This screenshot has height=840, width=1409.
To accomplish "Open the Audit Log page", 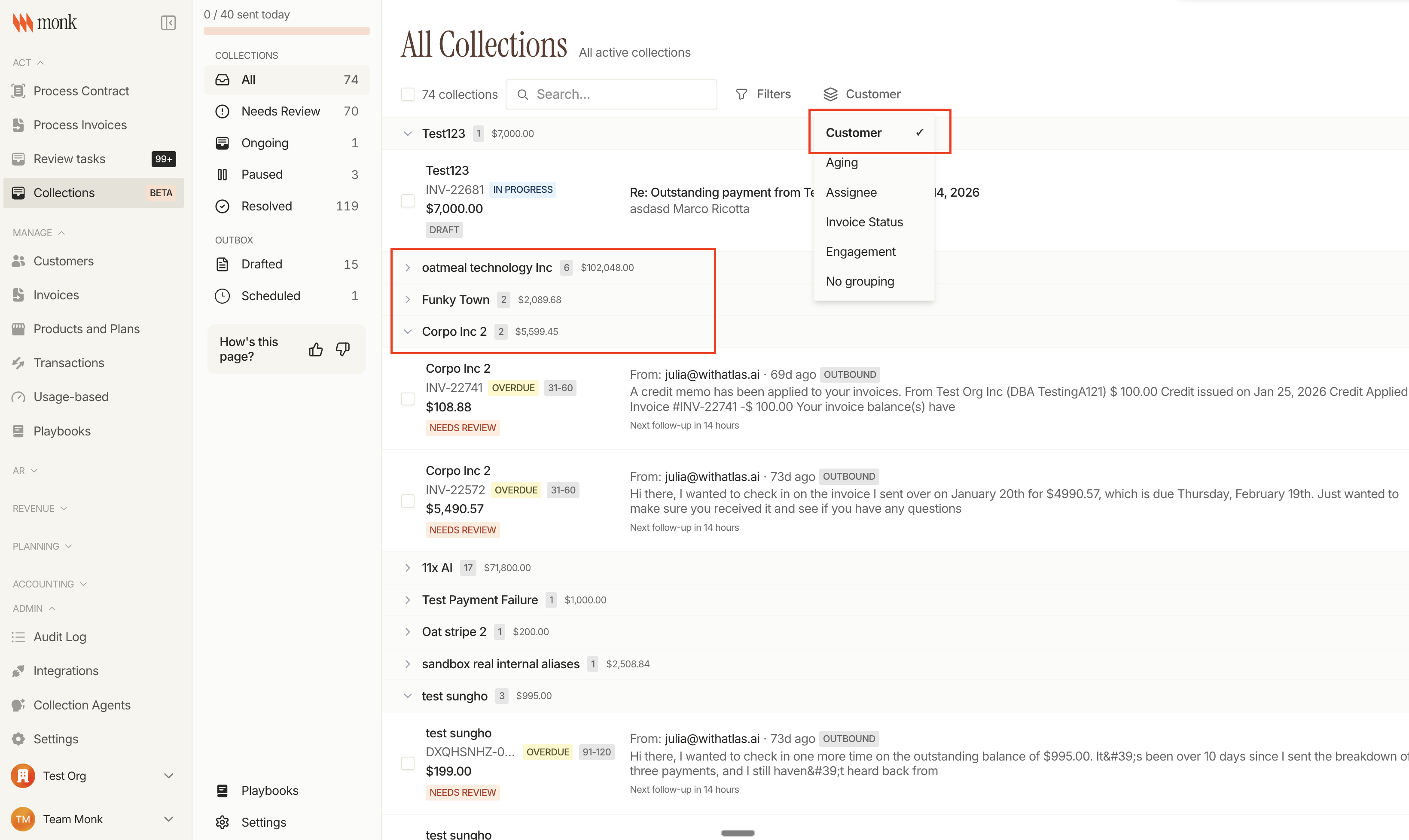I will click(x=59, y=637).
